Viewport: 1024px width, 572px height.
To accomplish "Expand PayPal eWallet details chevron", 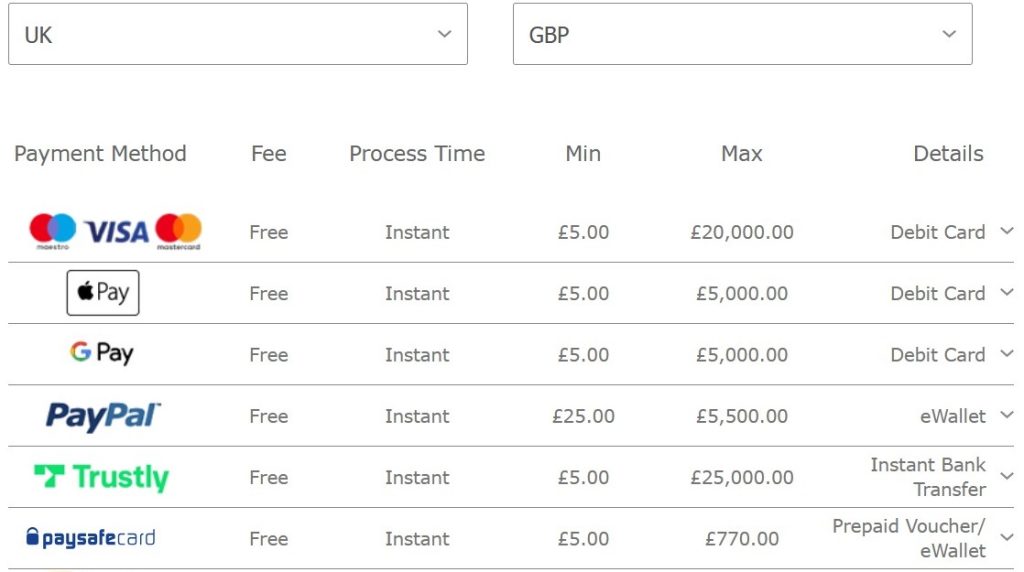I will click(1006, 415).
